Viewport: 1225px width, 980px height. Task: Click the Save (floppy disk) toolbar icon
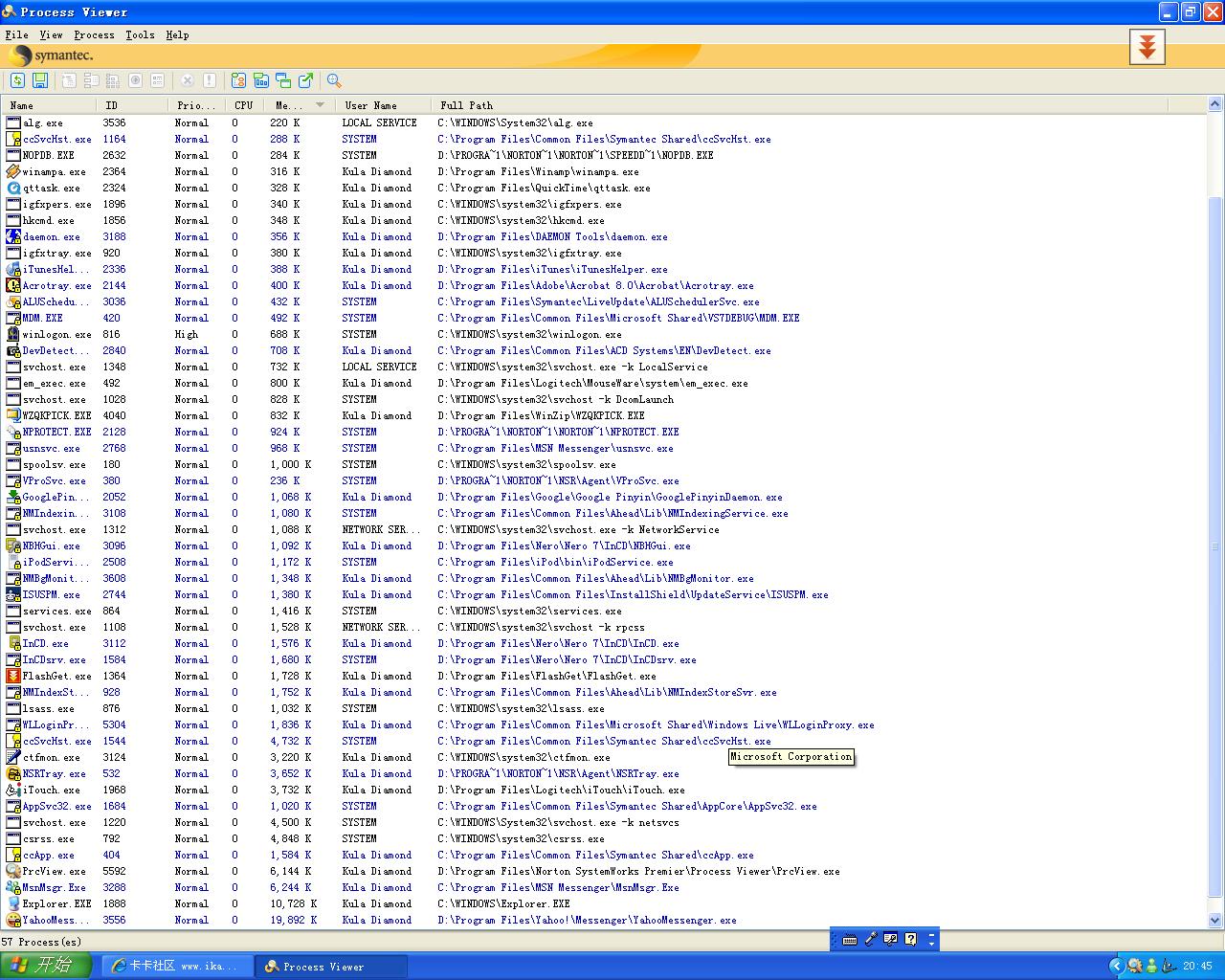tap(40, 80)
